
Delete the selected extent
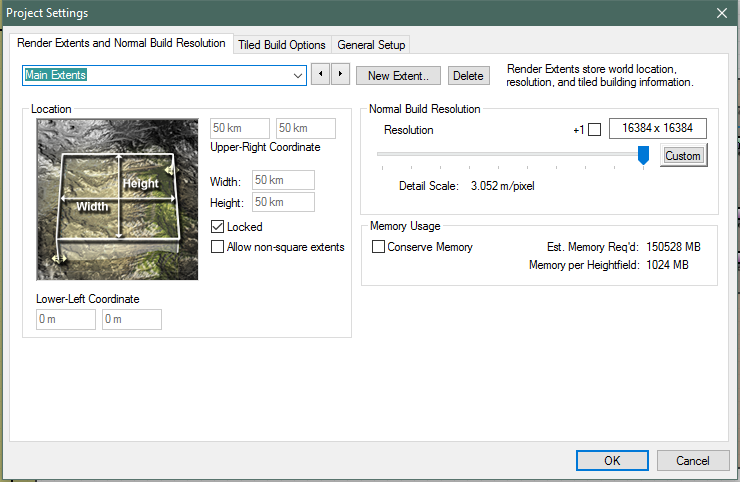468,76
